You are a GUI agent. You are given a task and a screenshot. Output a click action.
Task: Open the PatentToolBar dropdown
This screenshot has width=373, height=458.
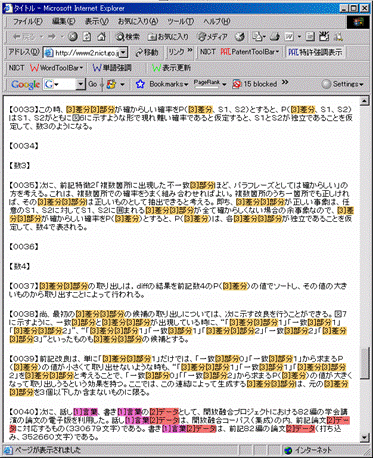[250, 52]
